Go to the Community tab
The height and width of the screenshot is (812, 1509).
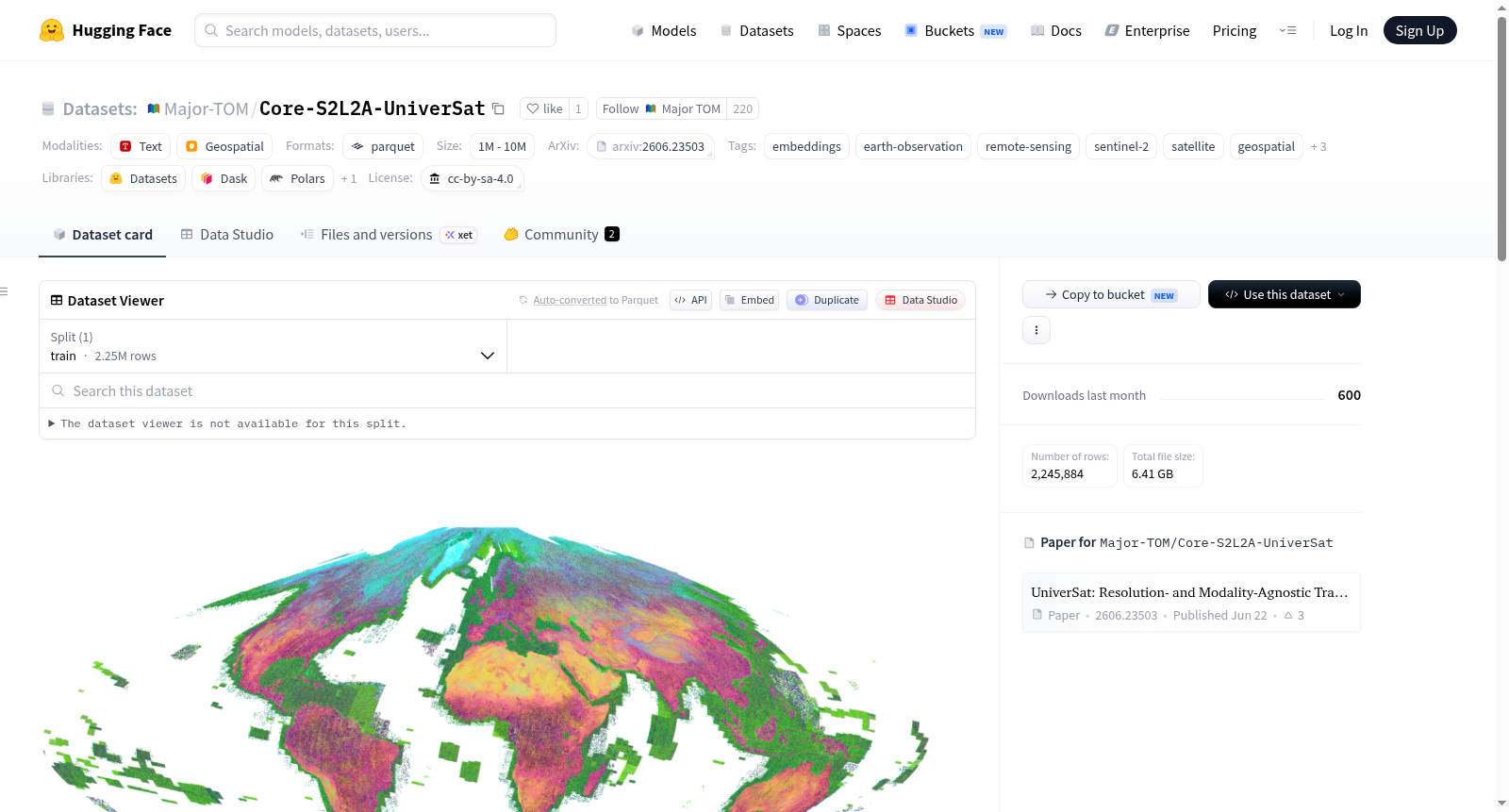point(561,235)
